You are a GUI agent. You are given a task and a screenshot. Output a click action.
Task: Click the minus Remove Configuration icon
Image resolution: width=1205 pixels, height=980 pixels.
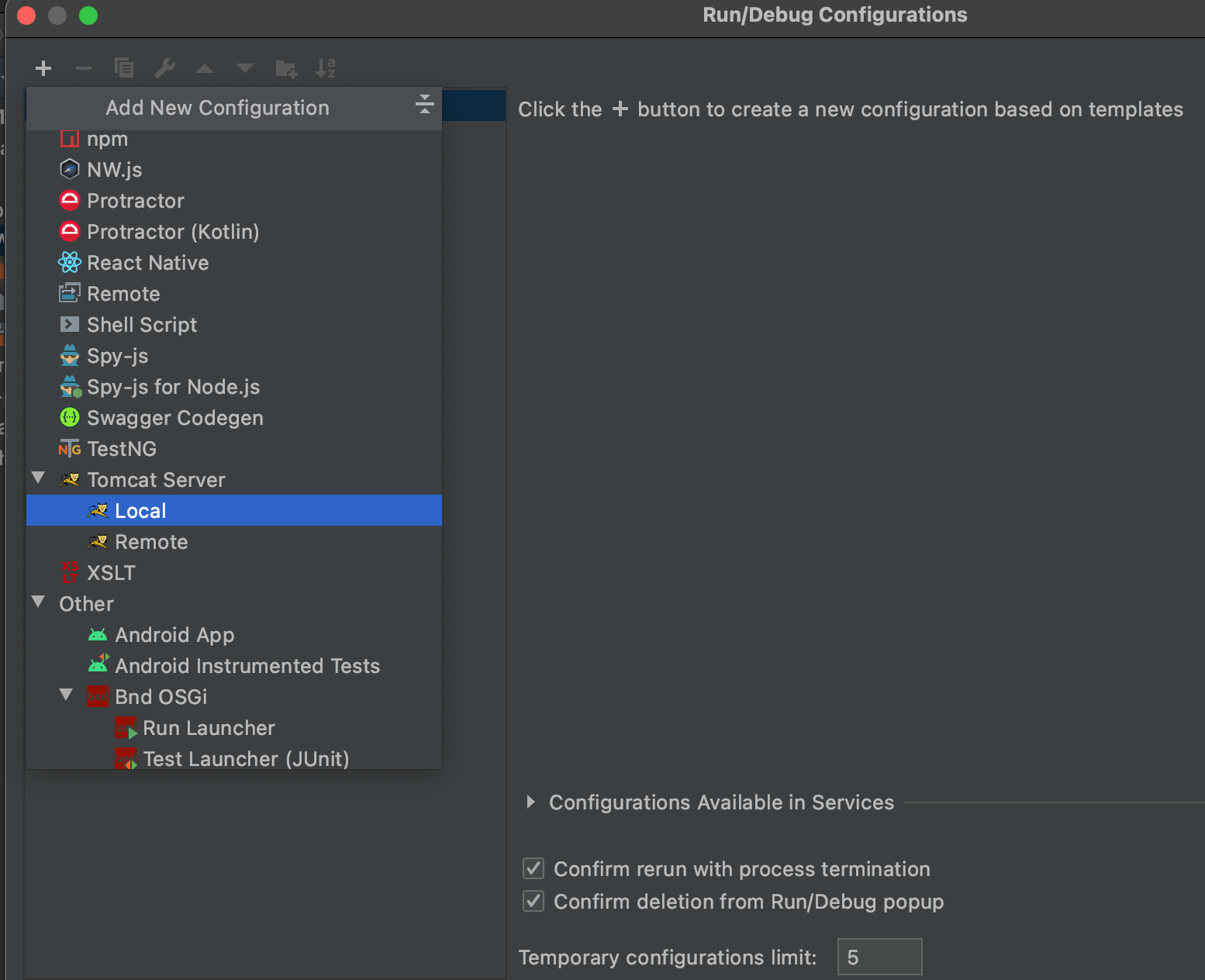84,68
